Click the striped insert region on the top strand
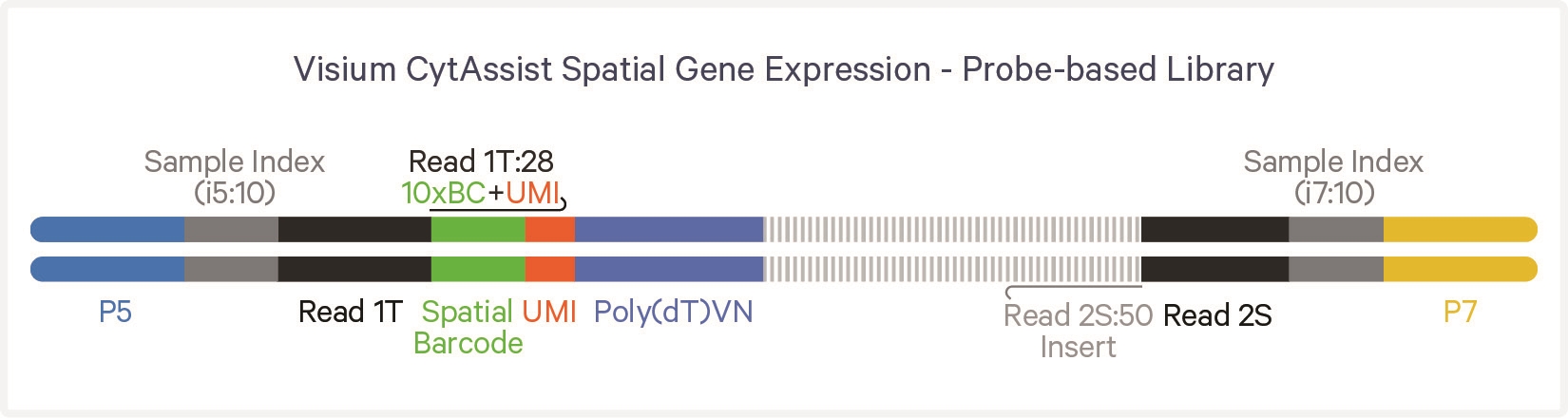Screen dimensions: 1568x418 pyautogui.click(x=952, y=229)
